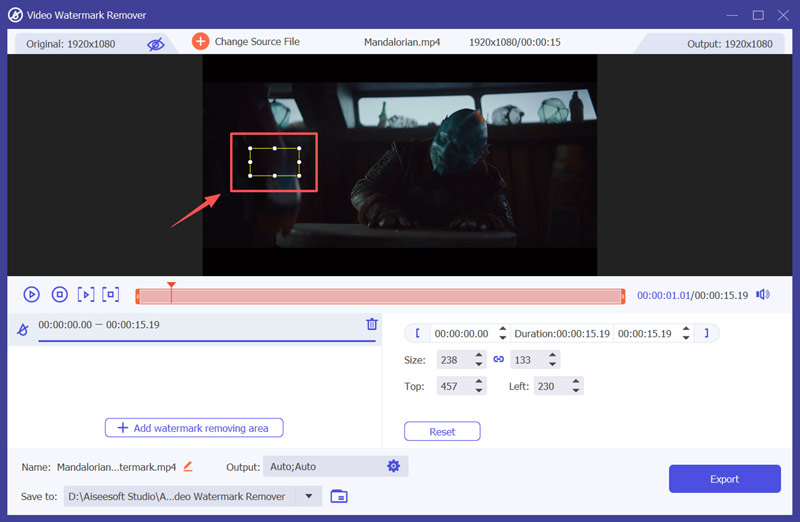This screenshot has height=522, width=800.
Task: Increase the width value 238 with the up arrow
Action: pyautogui.click(x=479, y=355)
